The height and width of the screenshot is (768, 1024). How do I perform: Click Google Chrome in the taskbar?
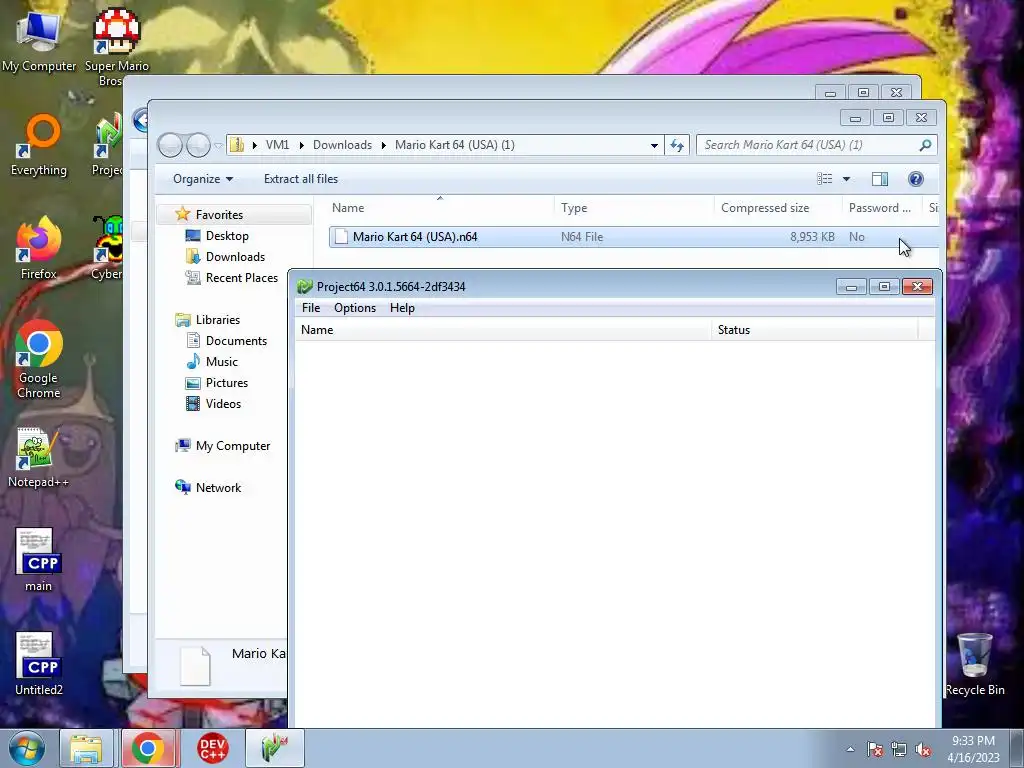click(x=148, y=748)
